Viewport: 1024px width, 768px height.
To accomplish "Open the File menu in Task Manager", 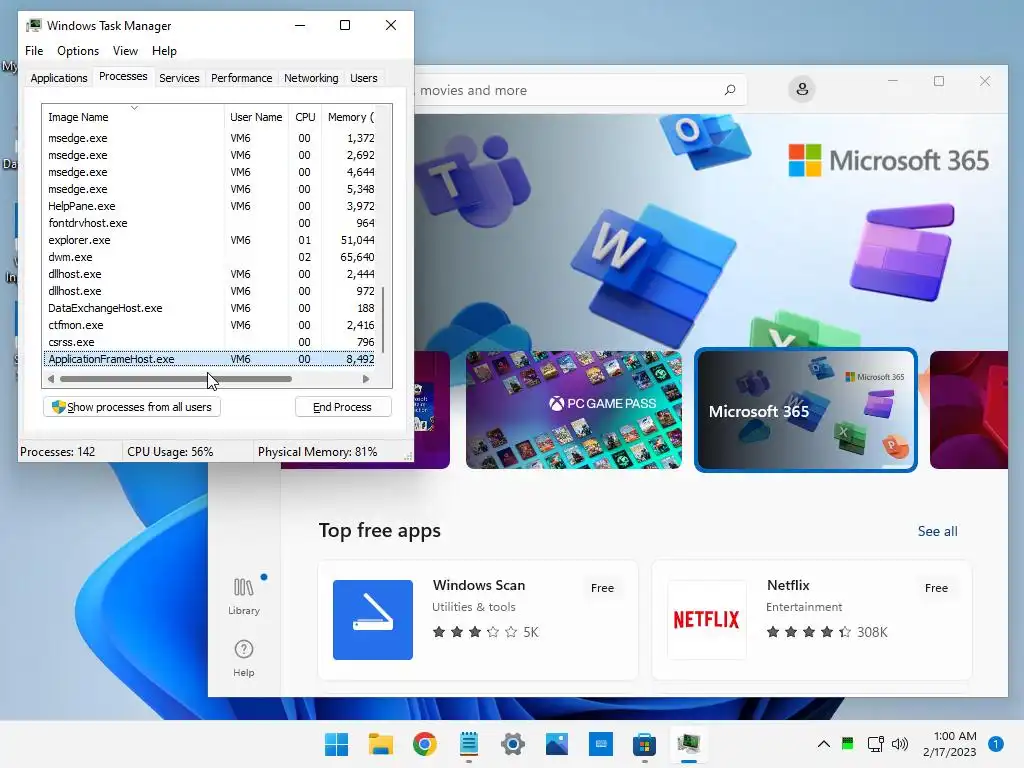I will (34, 51).
